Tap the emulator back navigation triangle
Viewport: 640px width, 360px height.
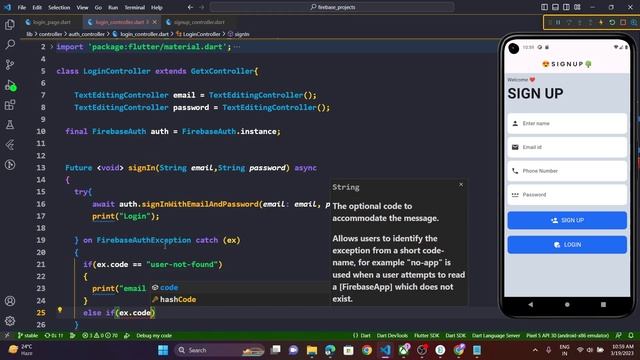point(530,304)
